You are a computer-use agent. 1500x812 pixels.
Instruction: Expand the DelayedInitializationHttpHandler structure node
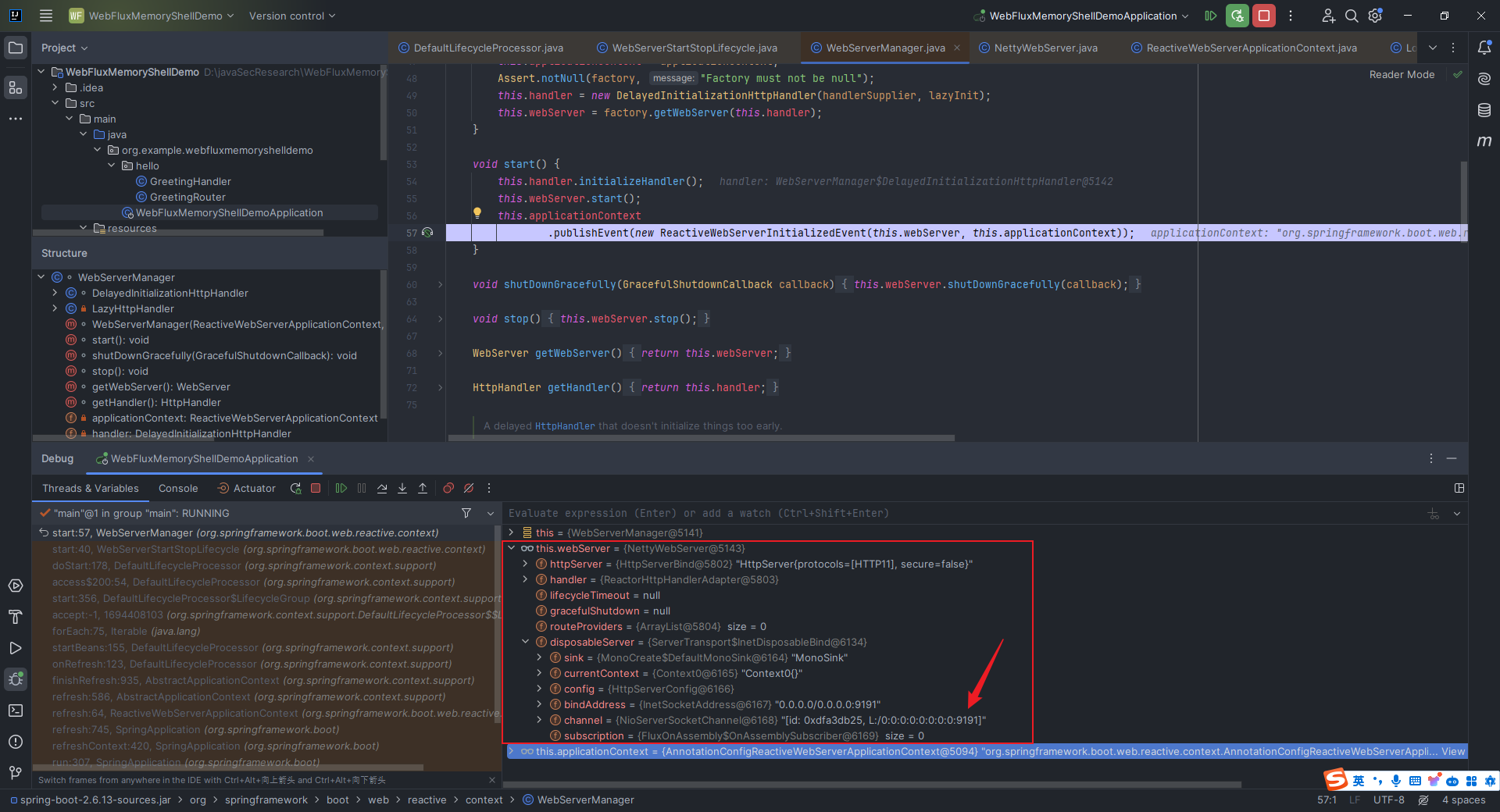(x=55, y=293)
